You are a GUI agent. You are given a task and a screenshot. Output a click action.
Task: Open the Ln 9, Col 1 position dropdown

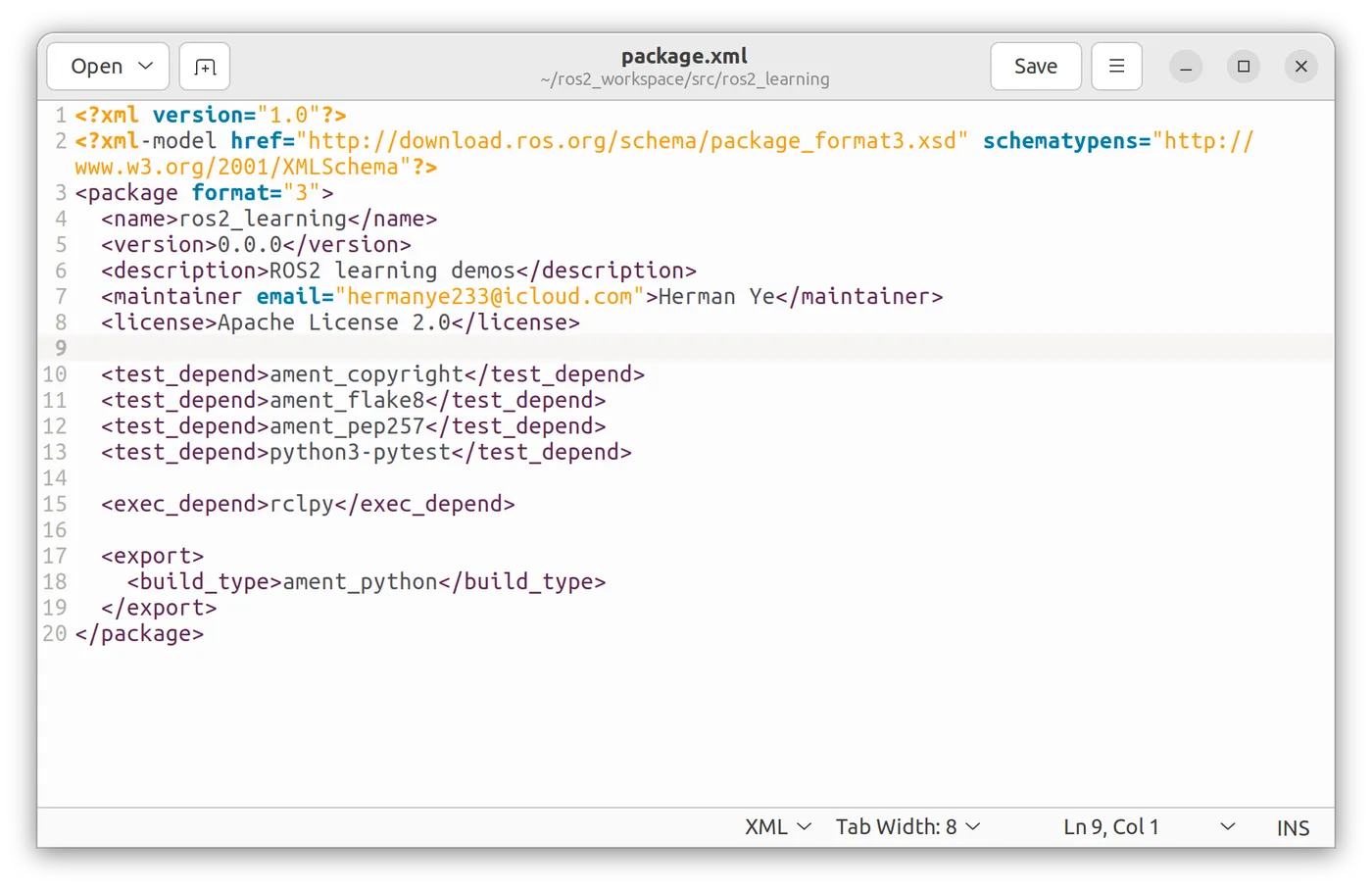[1149, 827]
